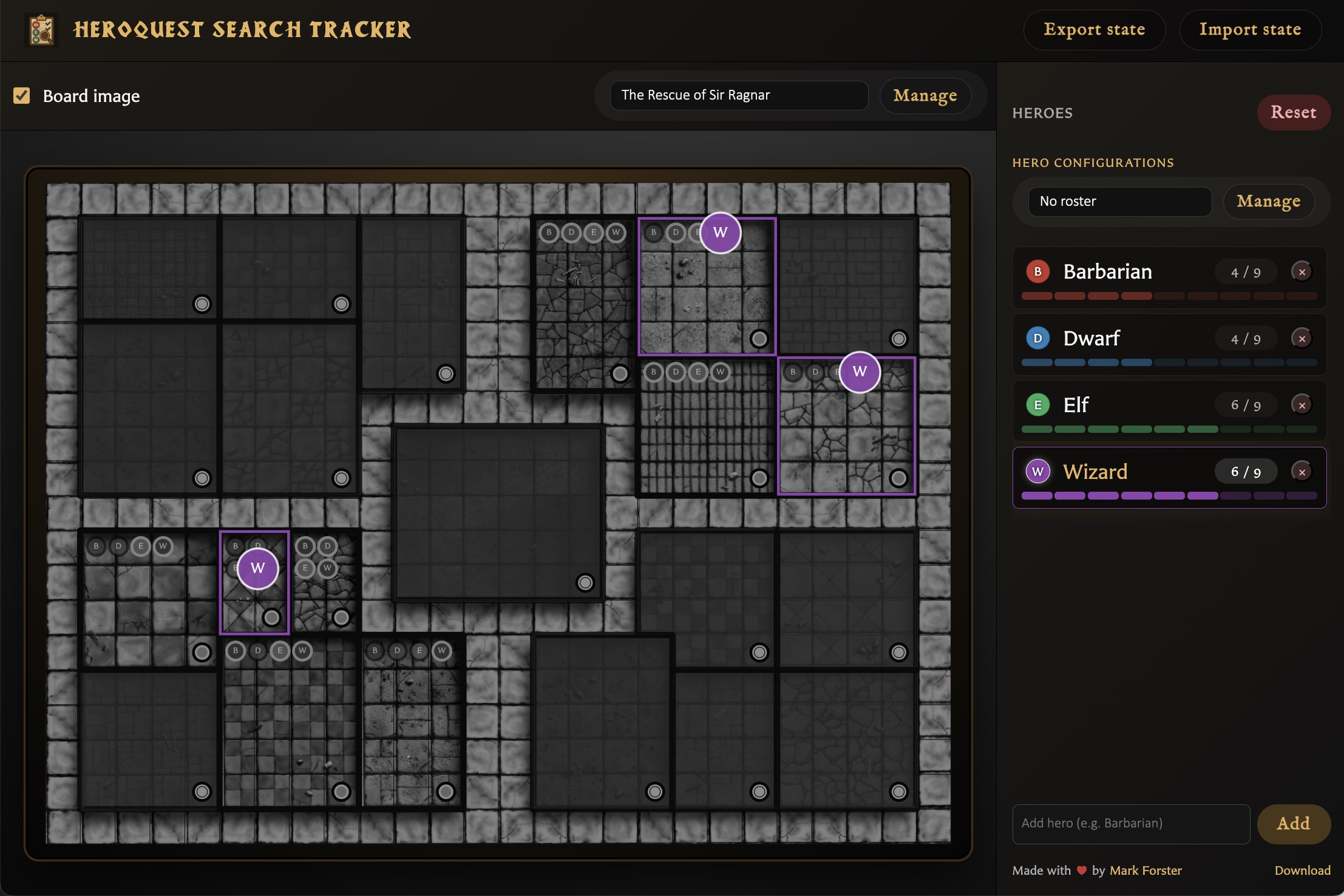The image size is (1344, 896).
Task: Click the Elf green E hero badge
Action: pos(1037,405)
